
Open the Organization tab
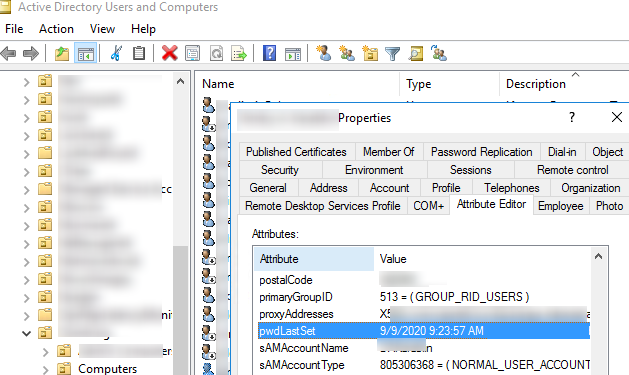(x=590, y=188)
